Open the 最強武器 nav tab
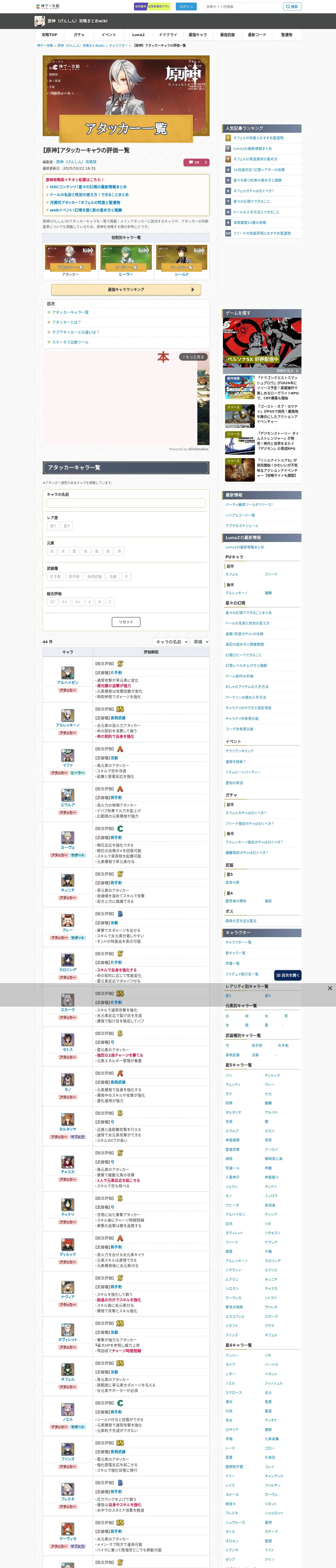The height and width of the screenshot is (1568, 336). point(227,35)
